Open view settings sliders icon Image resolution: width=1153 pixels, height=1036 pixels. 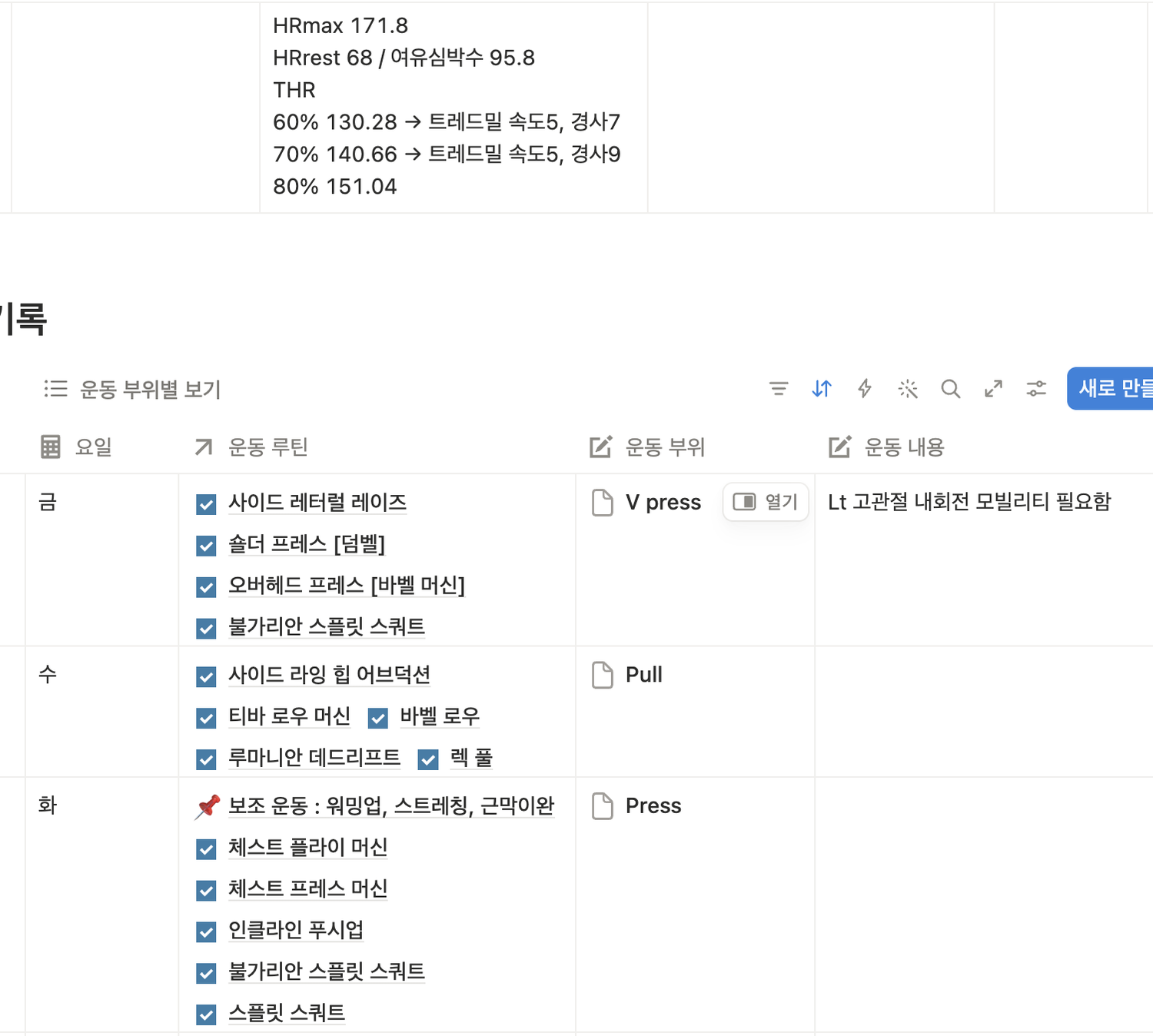1036,389
